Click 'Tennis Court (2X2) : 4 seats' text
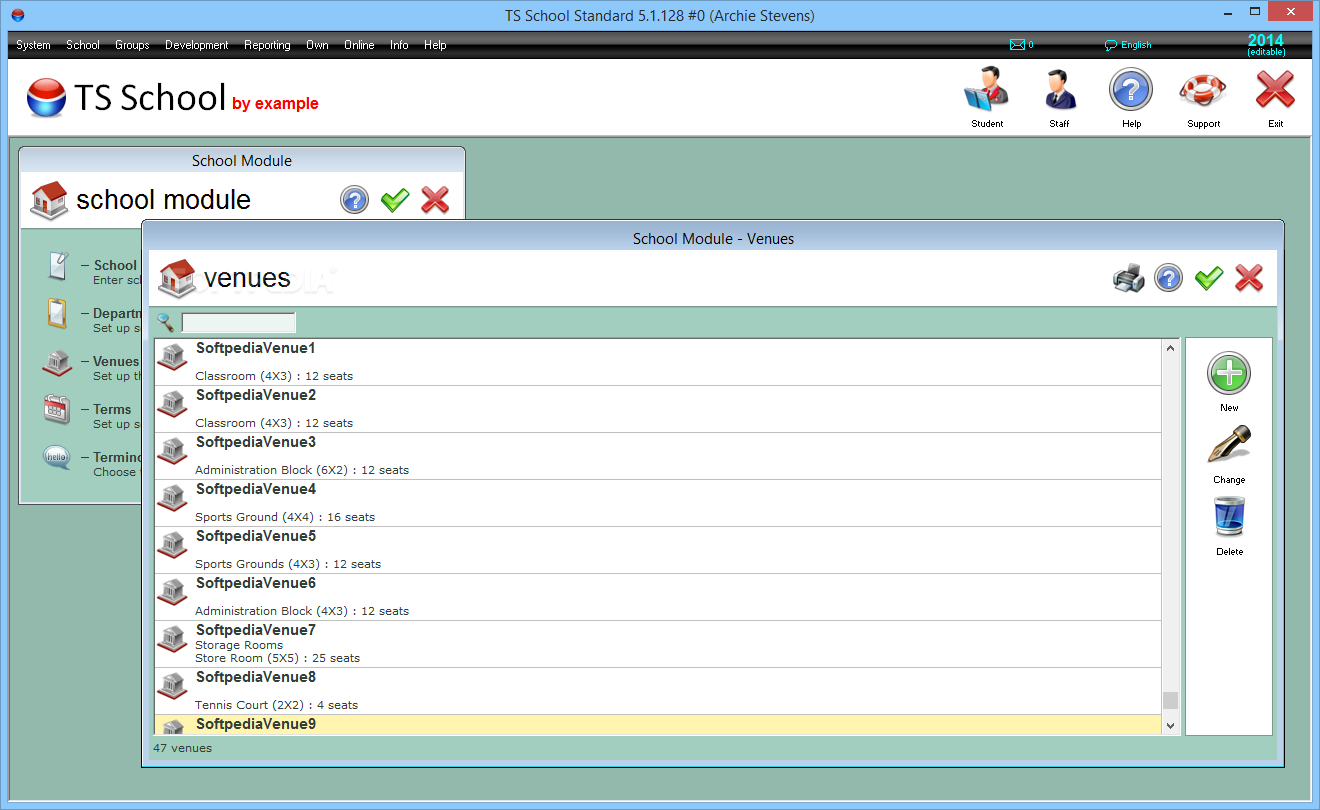The image size is (1320, 810). tap(276, 705)
